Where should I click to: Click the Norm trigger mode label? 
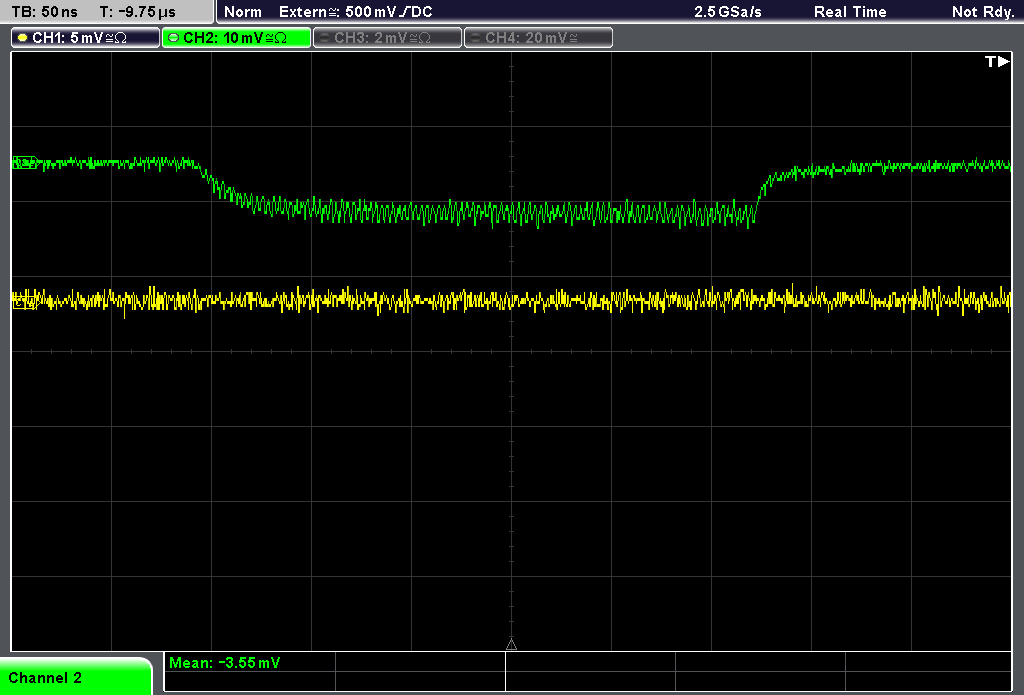click(x=243, y=12)
